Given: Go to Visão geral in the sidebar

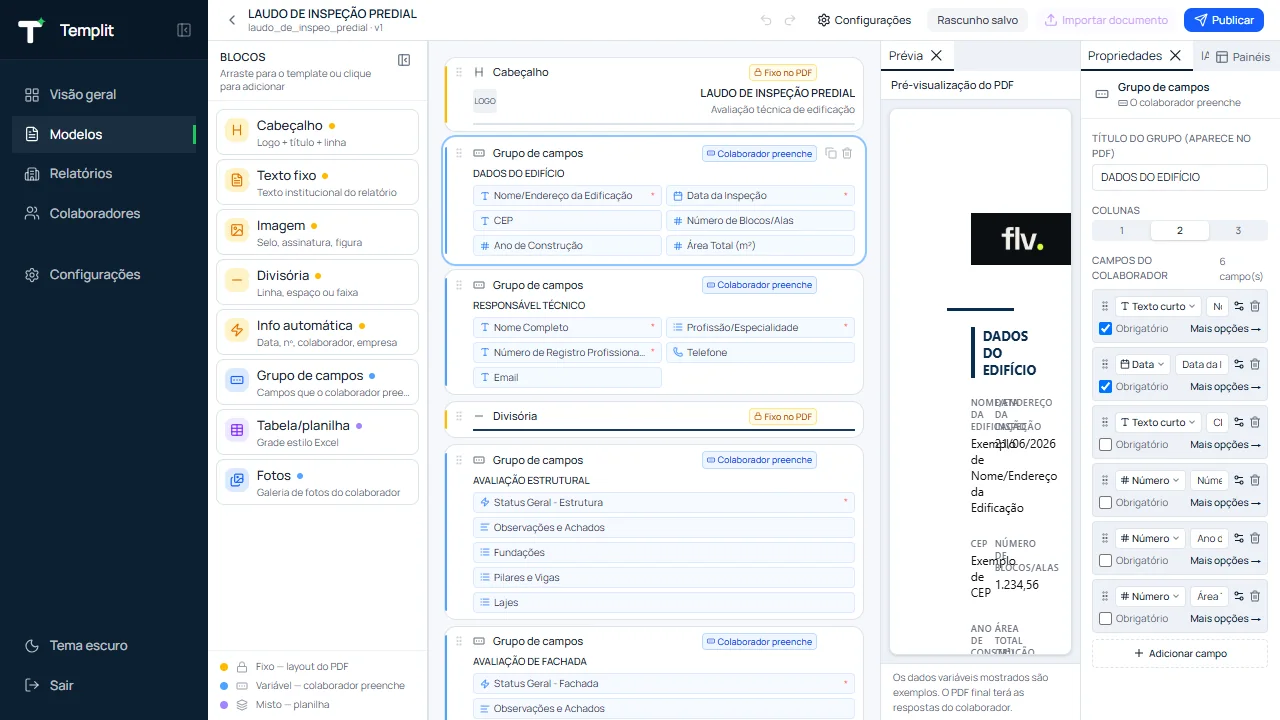Looking at the screenshot, I should (104, 95).
